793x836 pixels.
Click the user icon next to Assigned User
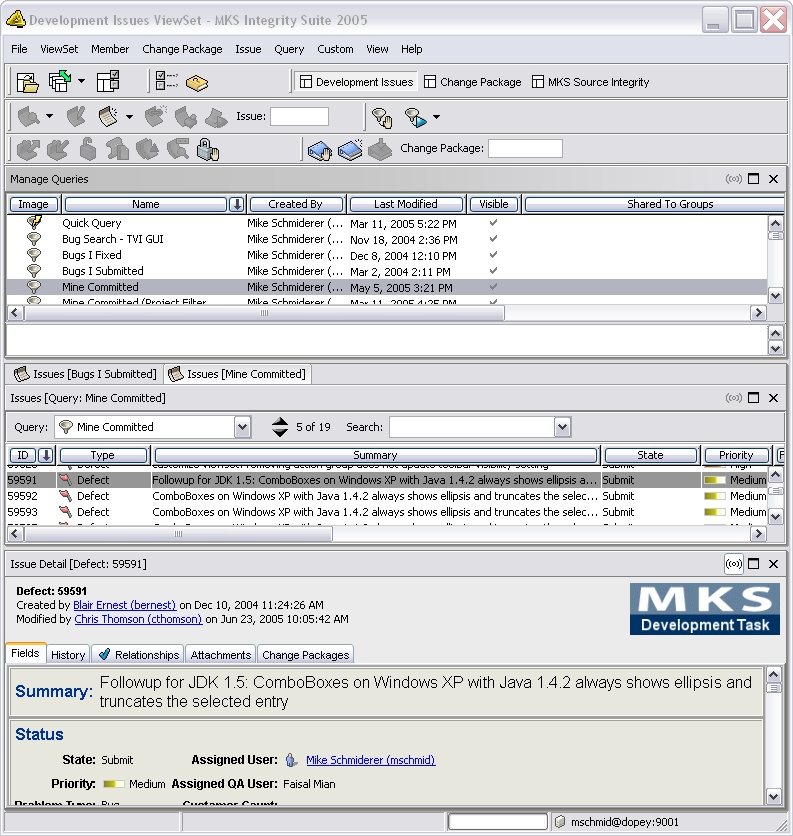point(291,760)
